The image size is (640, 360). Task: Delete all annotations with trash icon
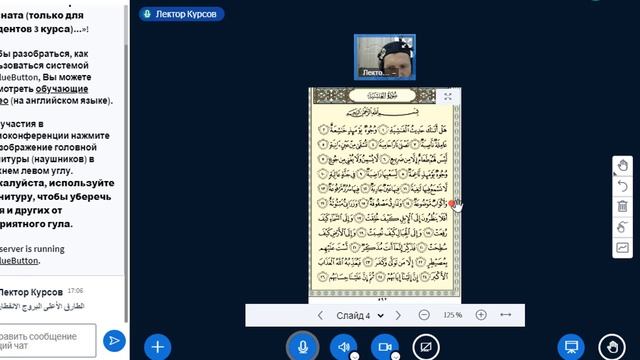[622, 207]
